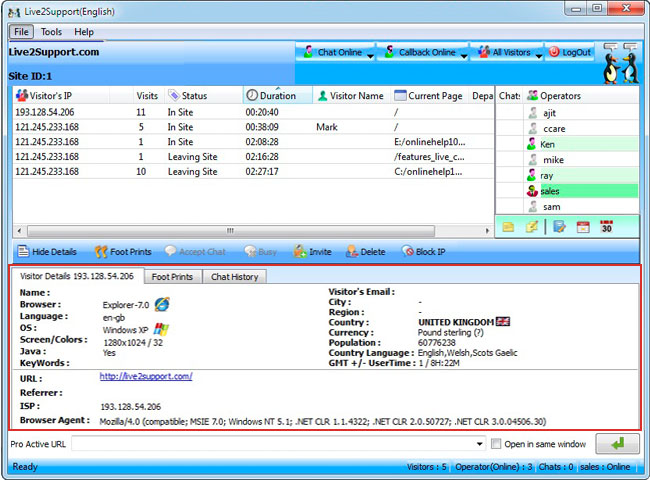Click the United Kingdom flag icon

[503, 322]
